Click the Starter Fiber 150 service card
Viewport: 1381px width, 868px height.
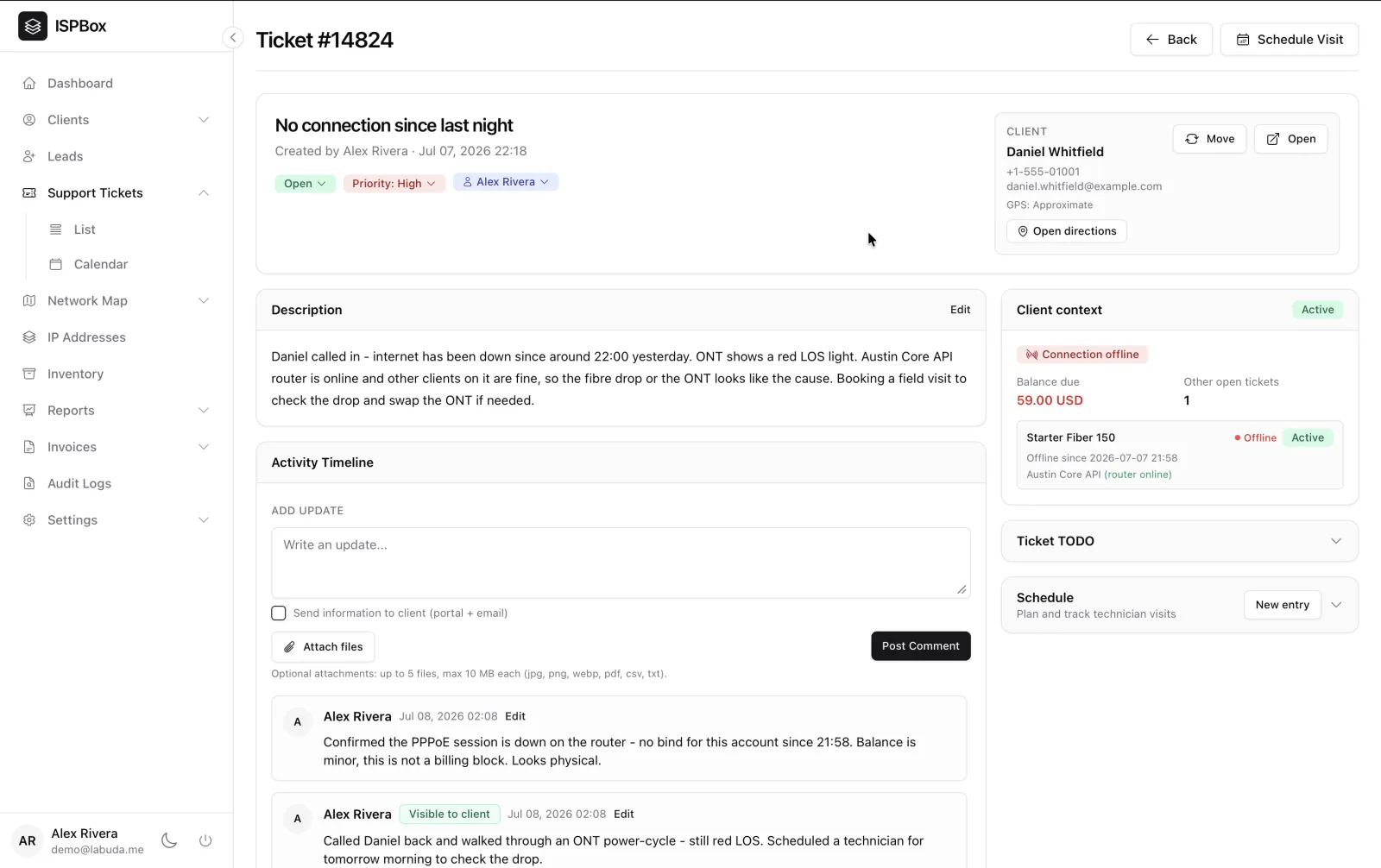pyautogui.click(x=1179, y=455)
